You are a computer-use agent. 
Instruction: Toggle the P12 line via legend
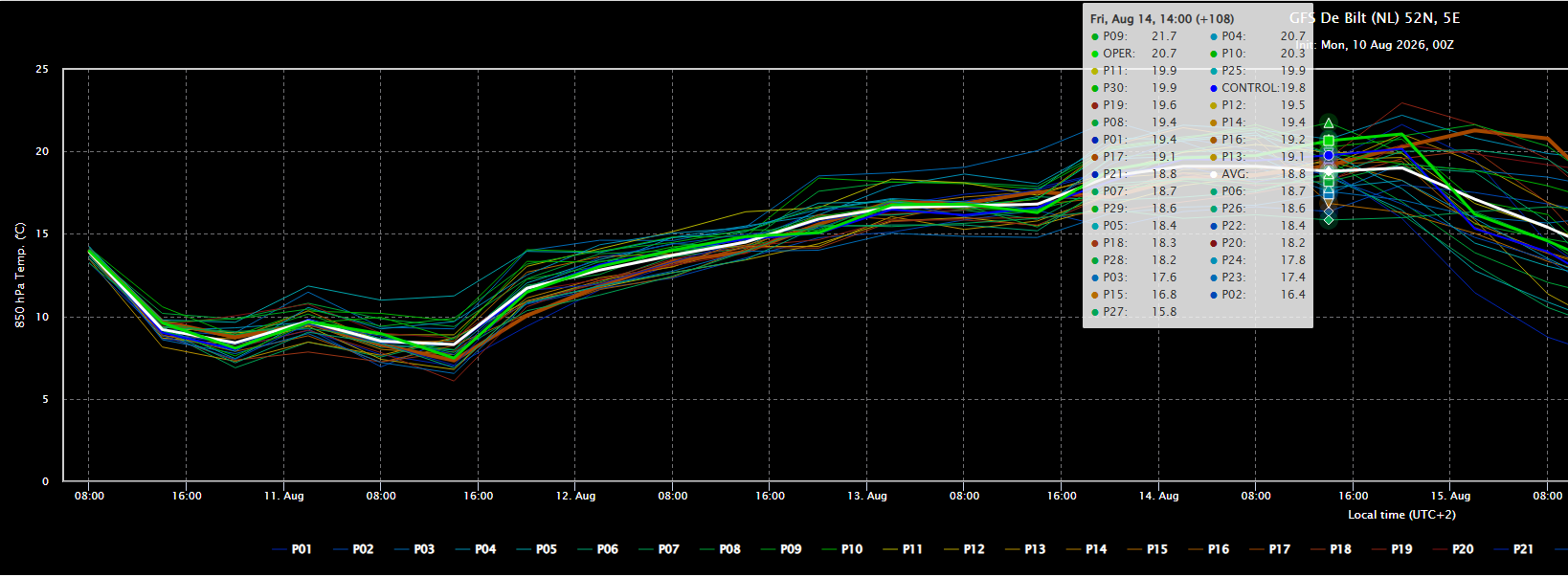(x=964, y=549)
